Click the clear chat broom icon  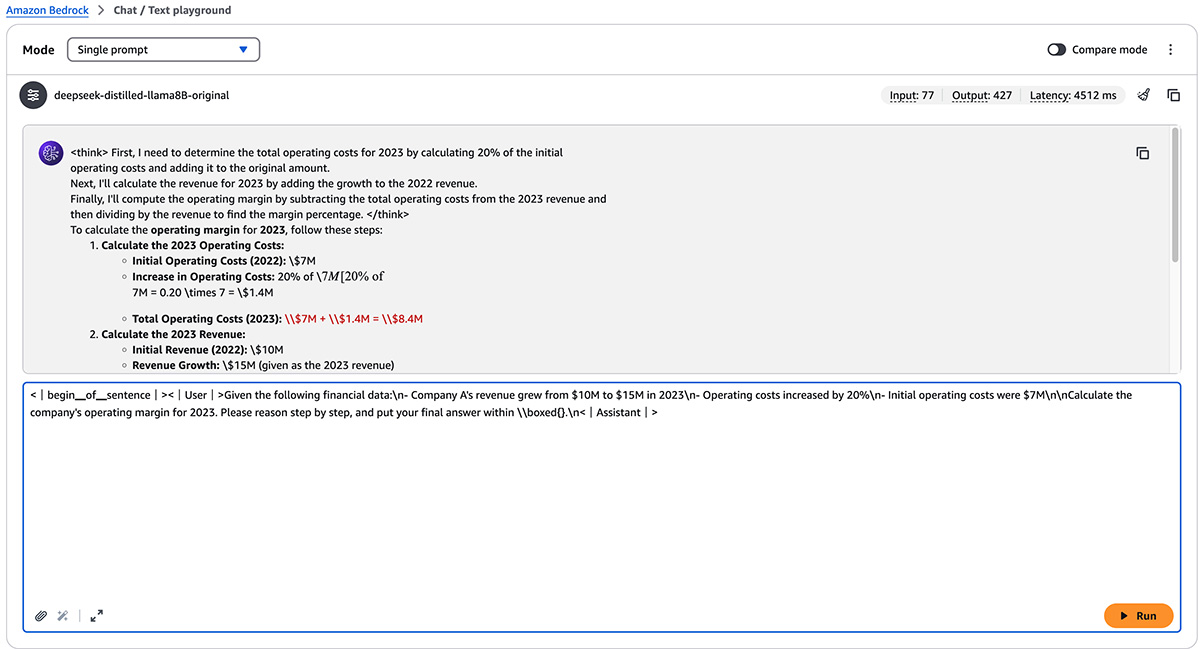pyautogui.click(x=1144, y=95)
